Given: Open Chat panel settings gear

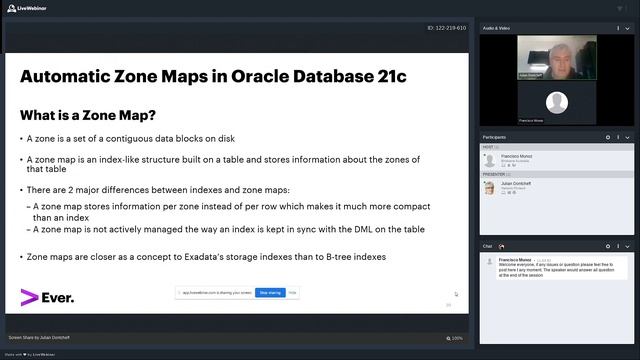Looking at the screenshot, I should [x=608, y=246].
